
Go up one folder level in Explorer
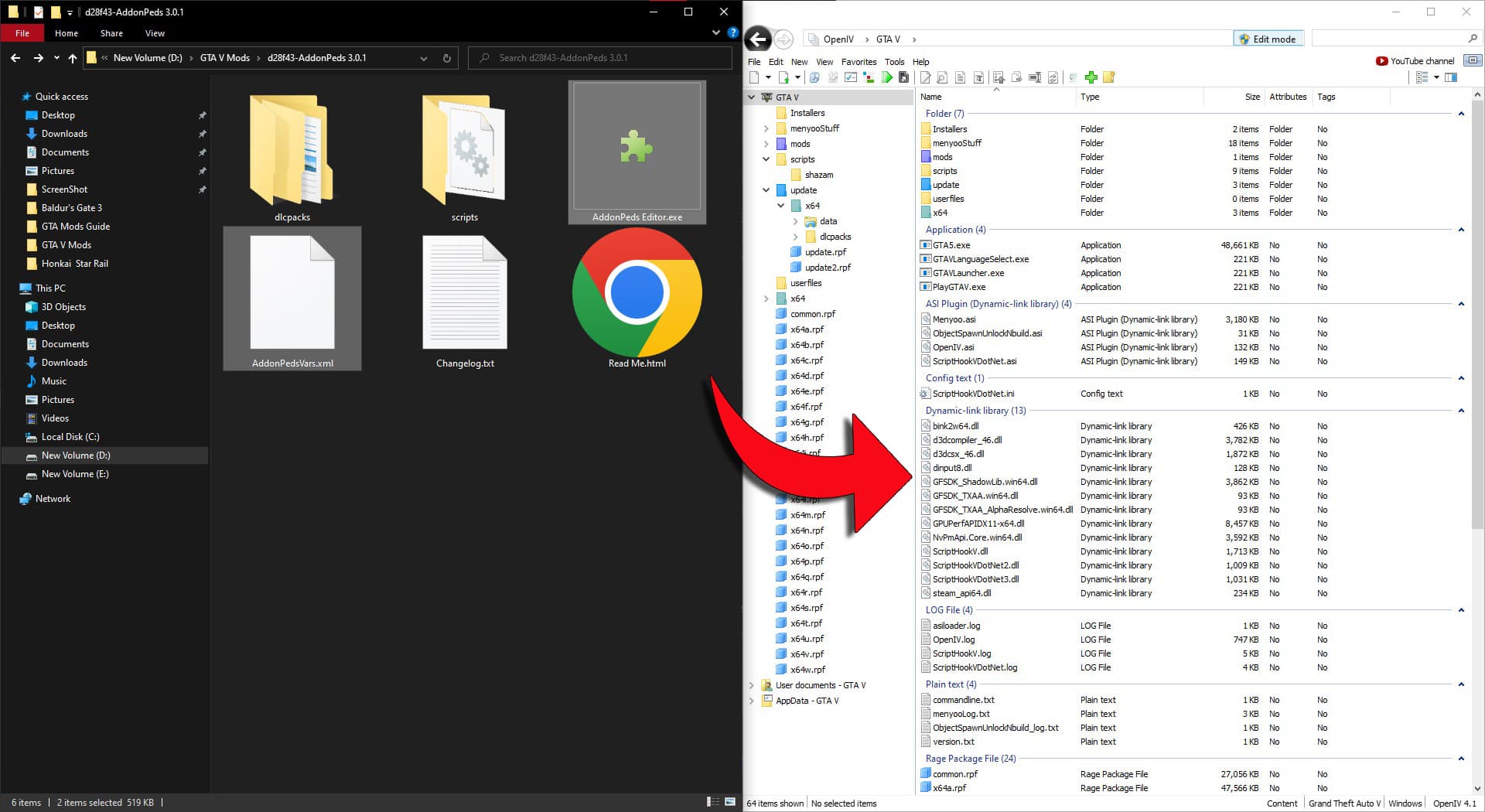(x=73, y=58)
